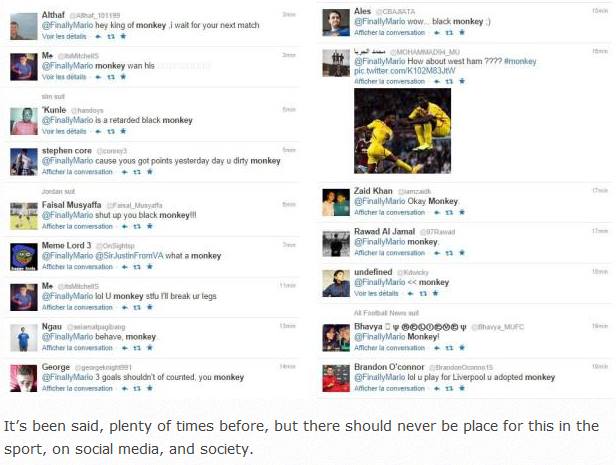Click Bhavya's profile avatar picture
The image size is (616, 465).
pyautogui.click(x=336, y=335)
